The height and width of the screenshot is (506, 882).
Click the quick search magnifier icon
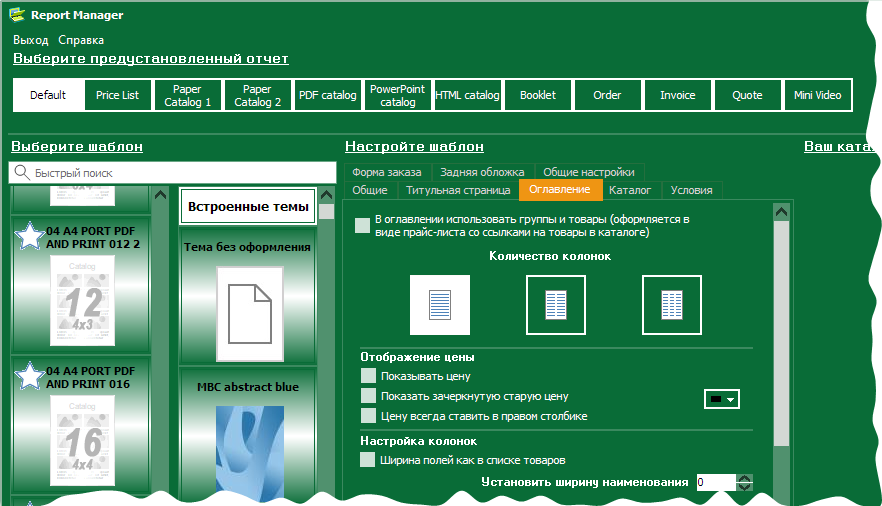pyautogui.click(x=22, y=172)
